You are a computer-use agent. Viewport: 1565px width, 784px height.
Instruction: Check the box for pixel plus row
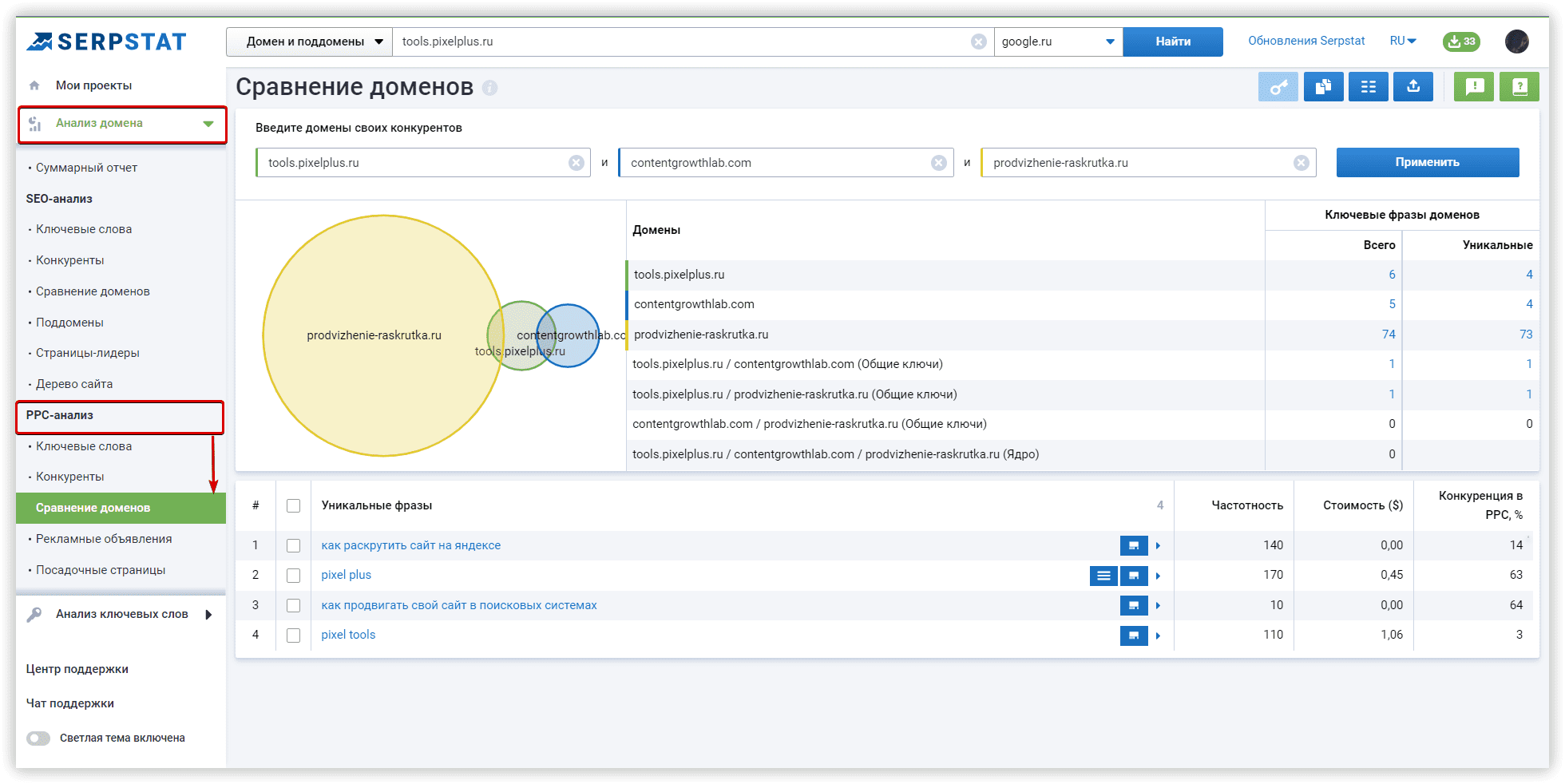[294, 576]
